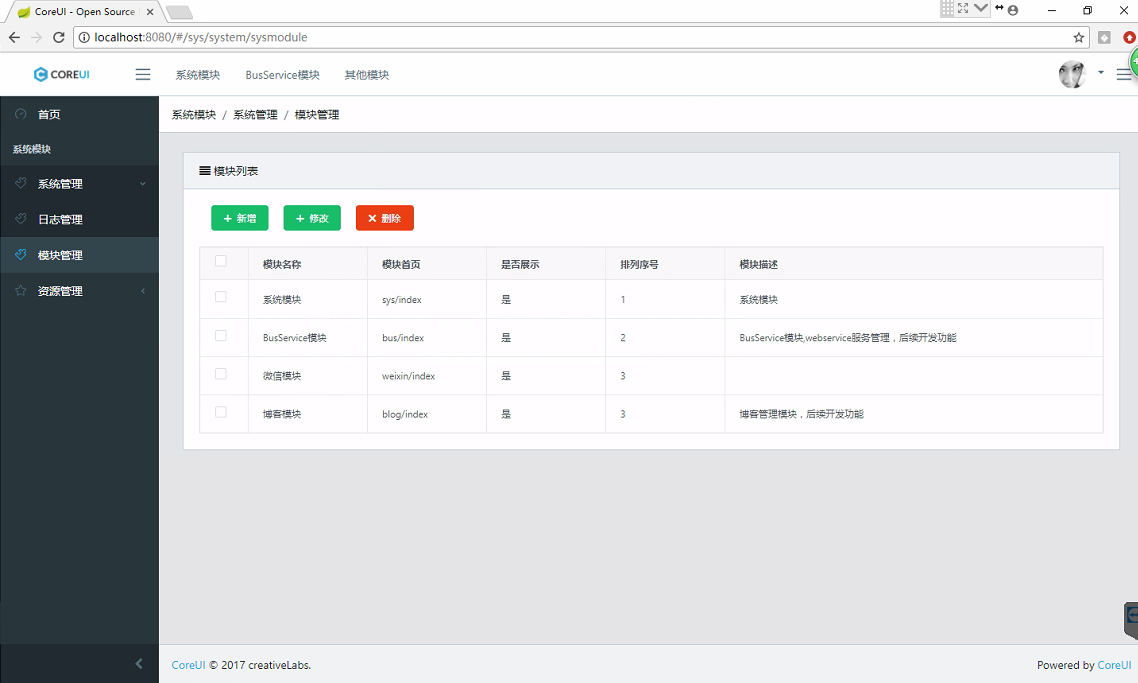Screen dimensions: 1138x683
Task: Toggle the select-all checkbox in table header
Action: (x=221, y=262)
